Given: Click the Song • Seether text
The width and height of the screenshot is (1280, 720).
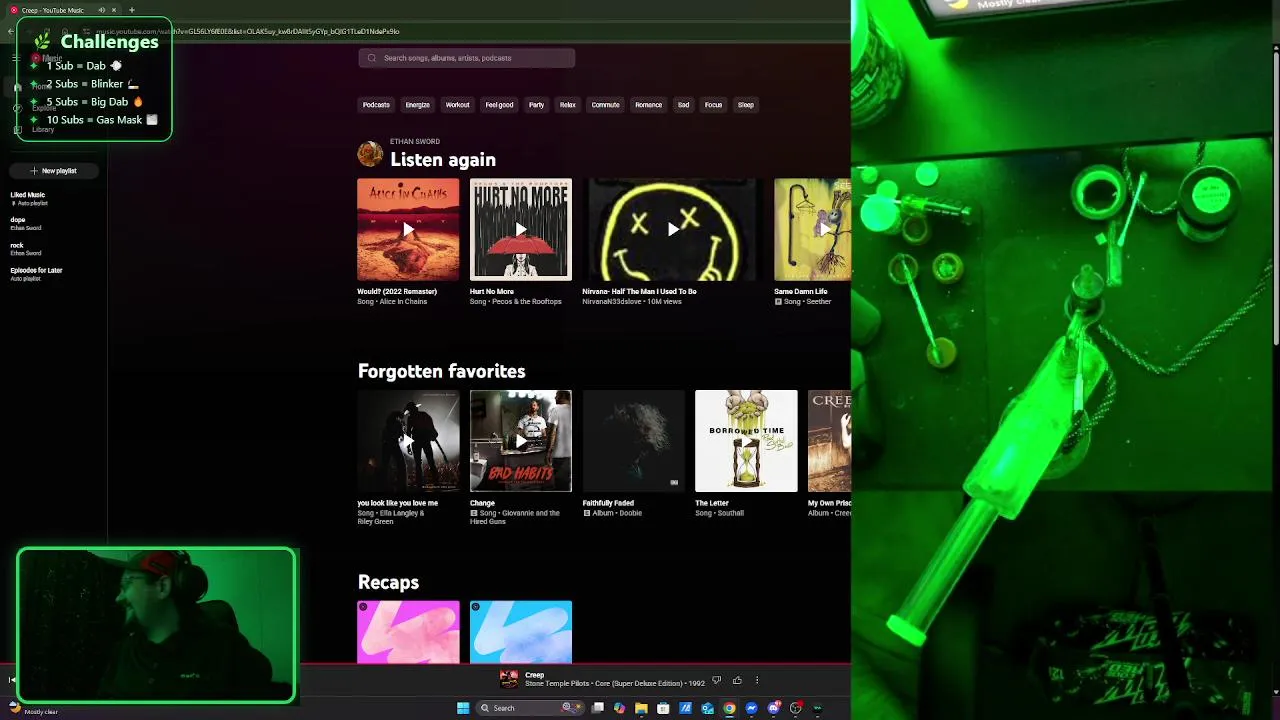Looking at the screenshot, I should tap(807, 302).
